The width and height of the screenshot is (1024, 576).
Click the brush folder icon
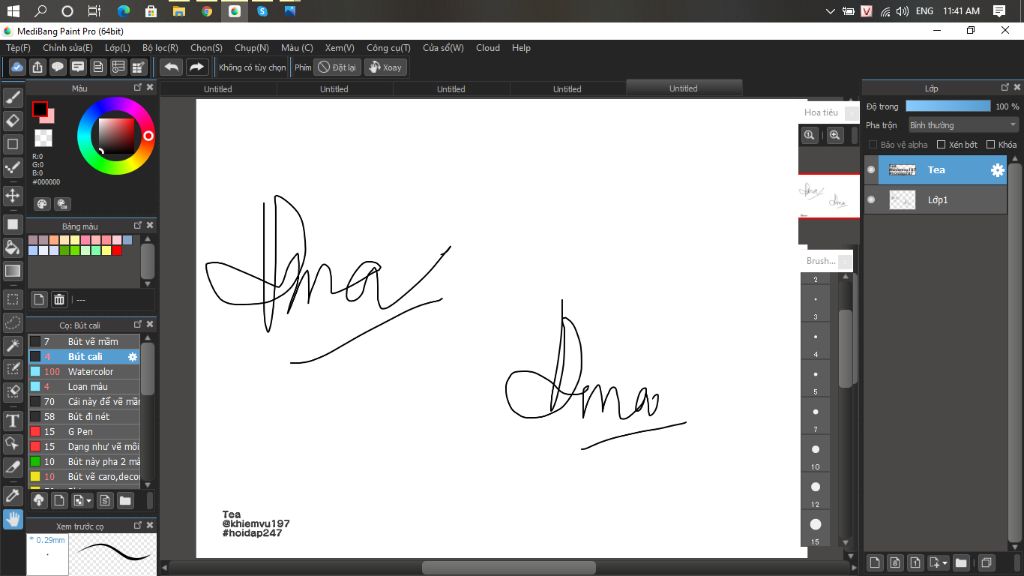click(x=125, y=501)
